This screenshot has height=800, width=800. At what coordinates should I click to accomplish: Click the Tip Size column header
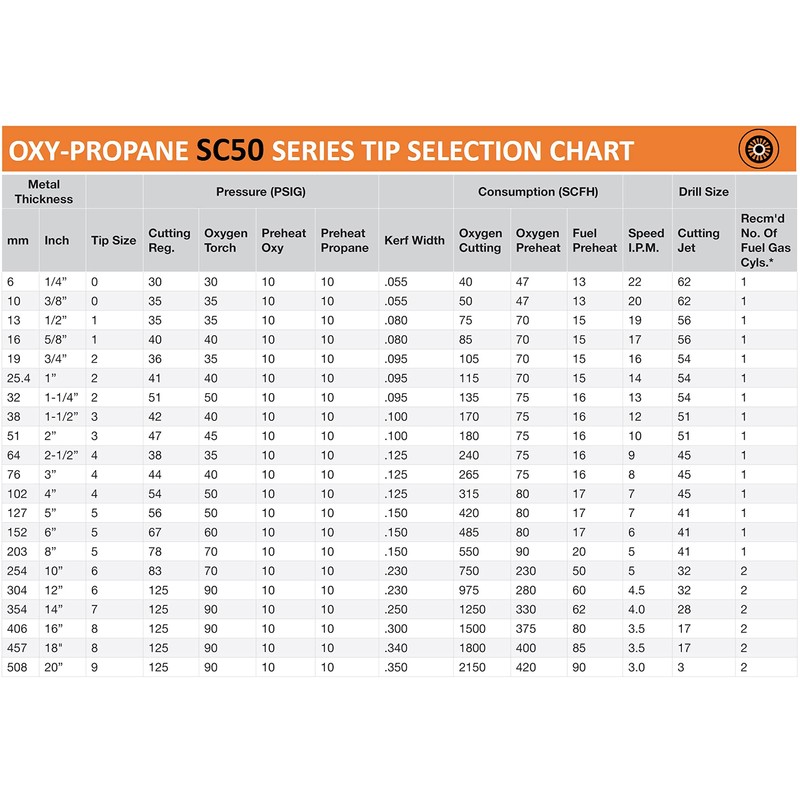(x=113, y=240)
